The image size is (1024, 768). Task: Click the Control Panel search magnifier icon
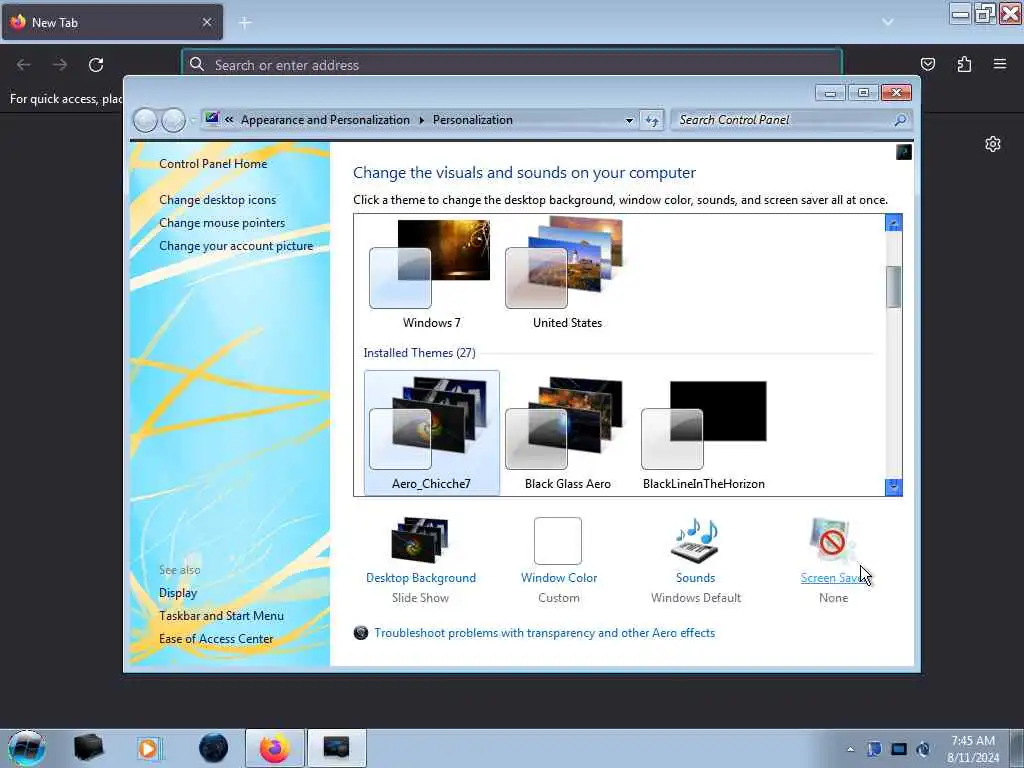click(900, 120)
